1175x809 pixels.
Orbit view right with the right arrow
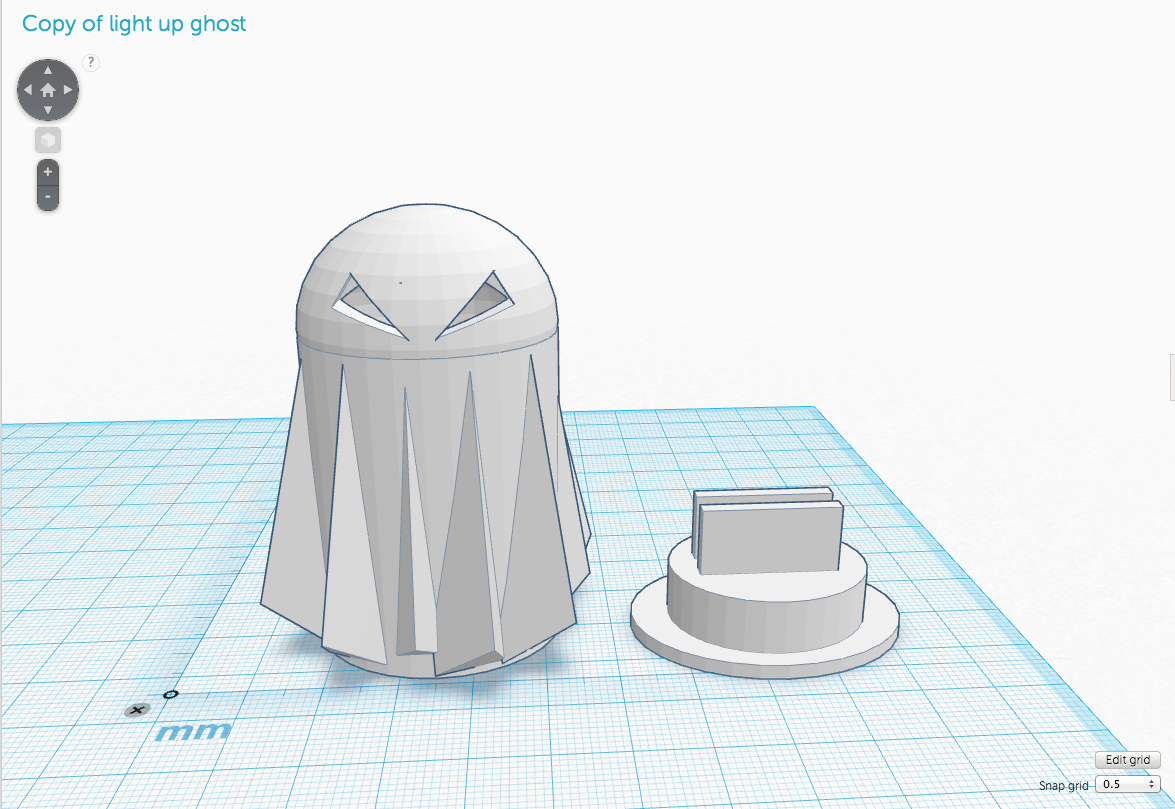tap(68, 90)
